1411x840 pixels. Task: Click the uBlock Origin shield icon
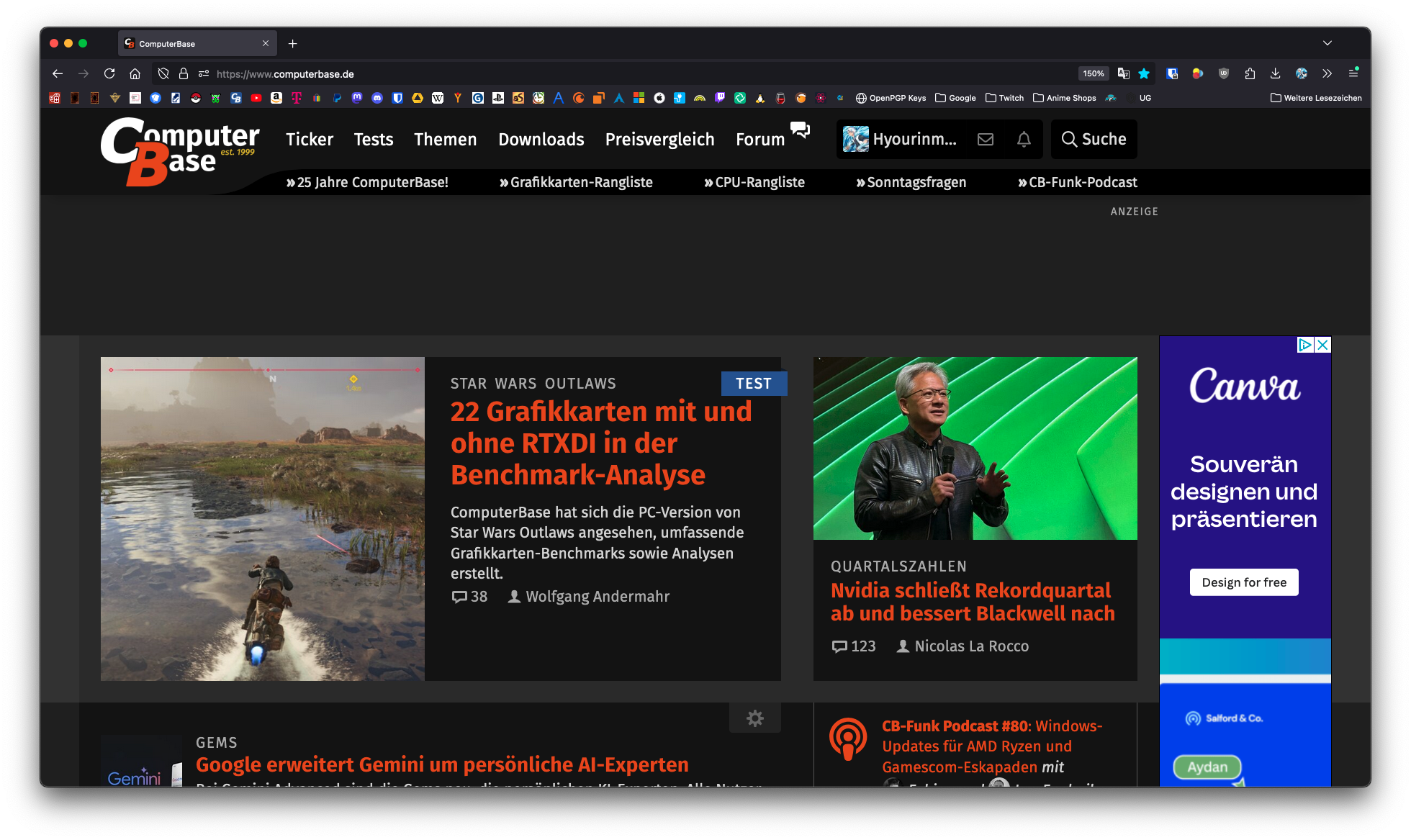pyautogui.click(x=1223, y=73)
